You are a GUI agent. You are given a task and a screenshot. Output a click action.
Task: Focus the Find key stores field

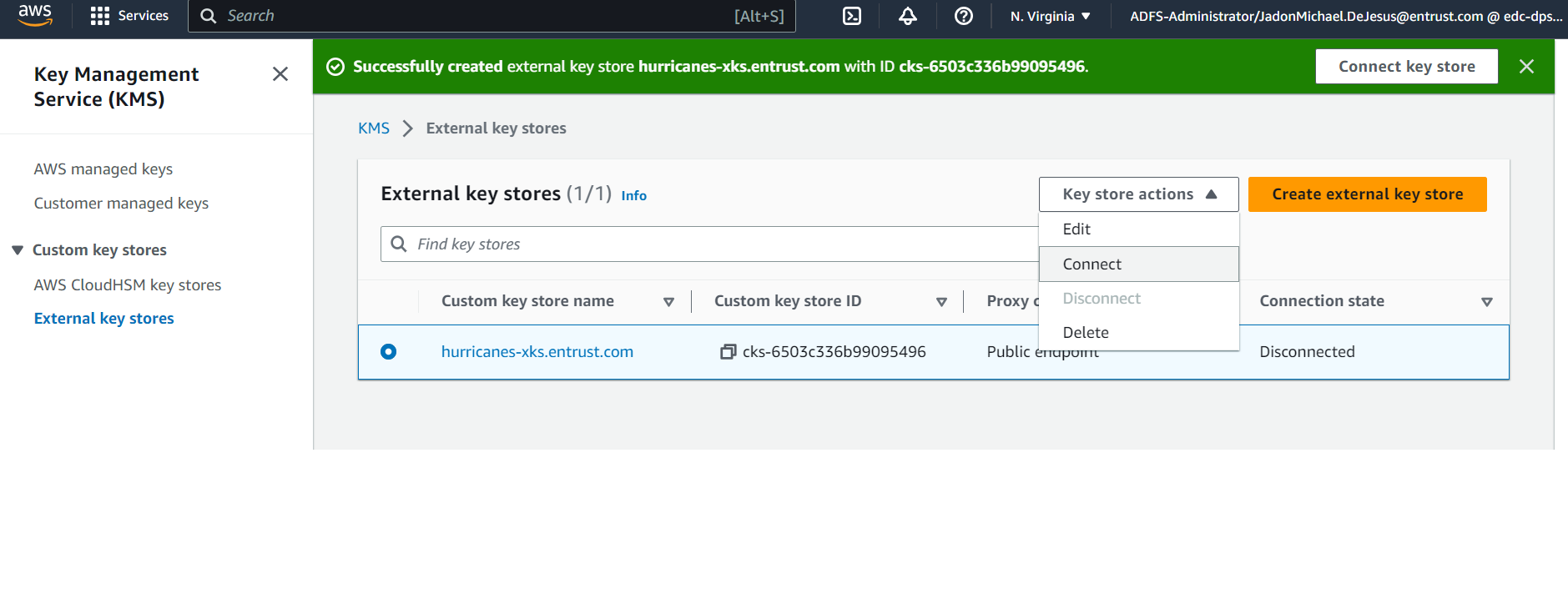709,244
